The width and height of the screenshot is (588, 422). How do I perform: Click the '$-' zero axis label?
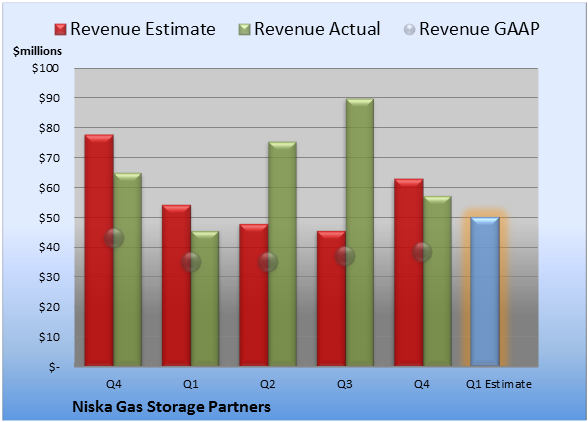[x=54, y=367]
